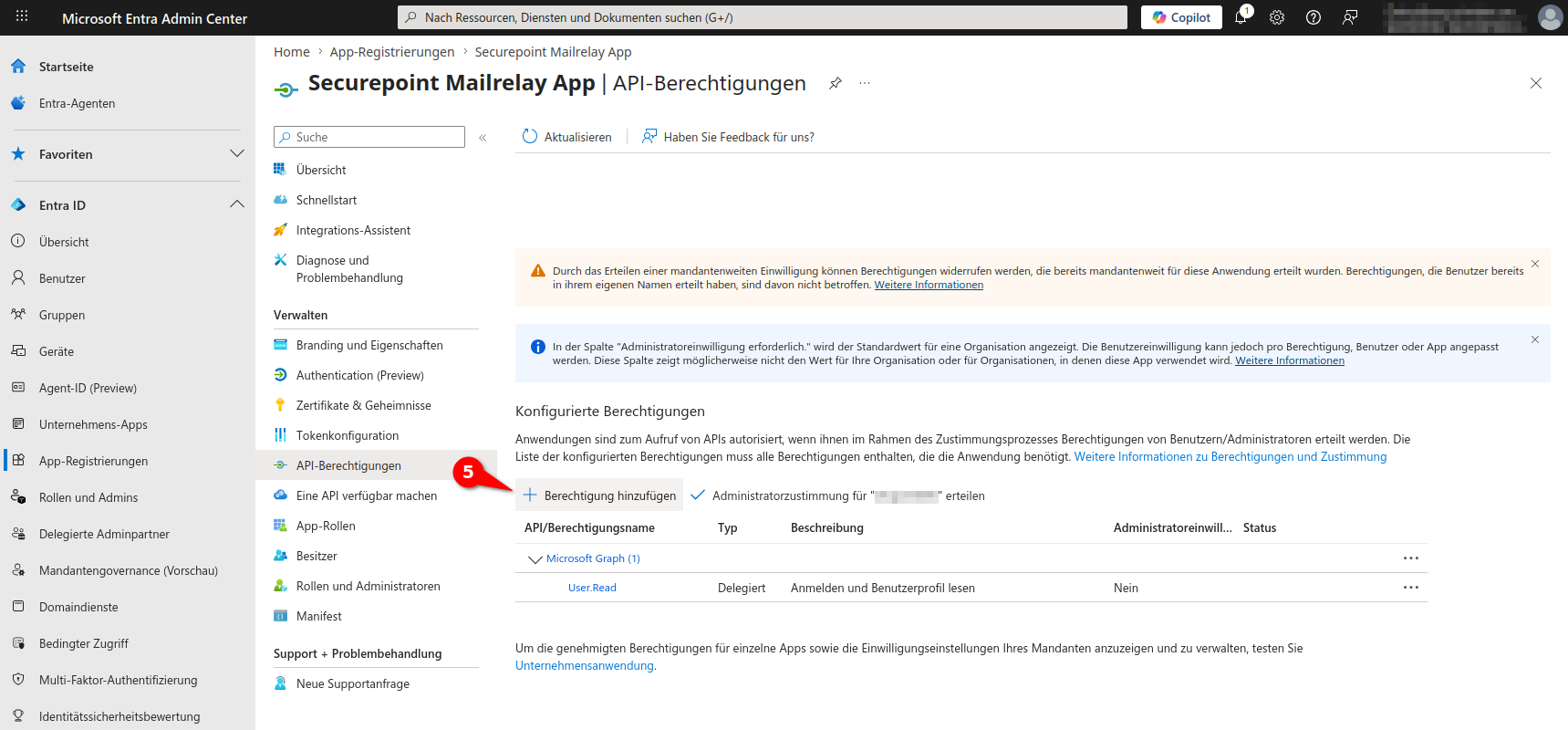Collapse the Microsoft Graph permission group
Viewport: 1568px width, 730px height.
click(535, 559)
